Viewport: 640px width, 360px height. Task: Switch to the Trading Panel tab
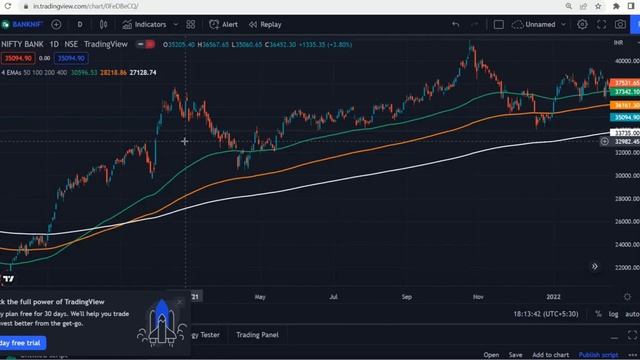click(257, 335)
